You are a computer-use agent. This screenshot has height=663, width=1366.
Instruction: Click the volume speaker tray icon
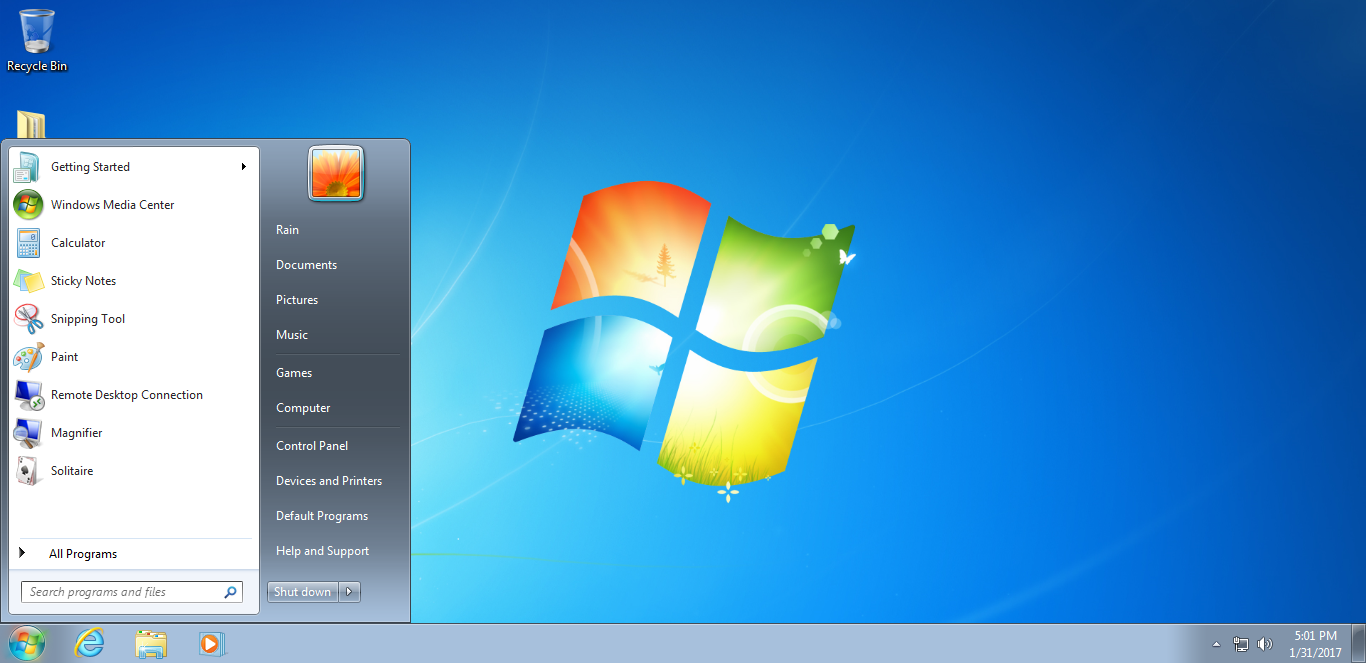[x=1265, y=644]
